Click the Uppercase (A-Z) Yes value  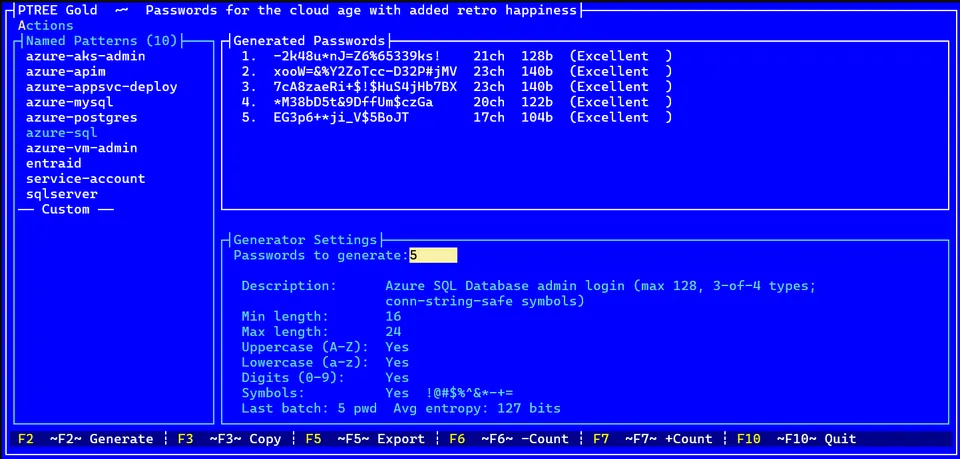click(x=397, y=347)
